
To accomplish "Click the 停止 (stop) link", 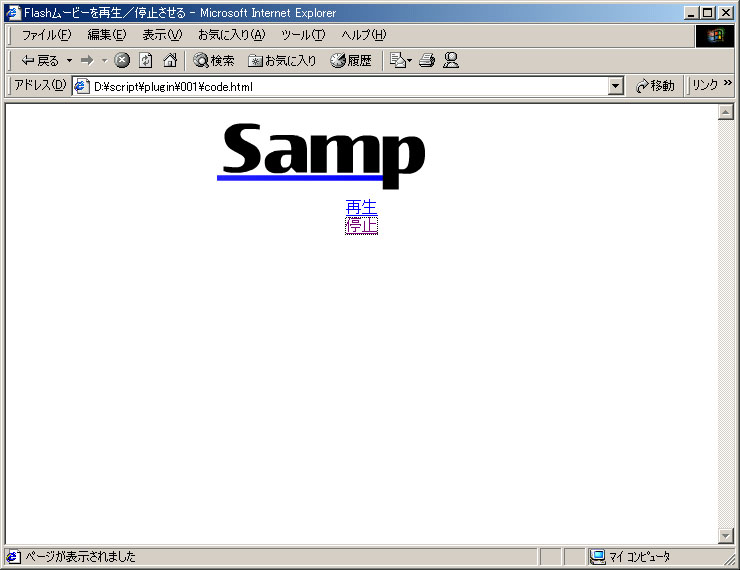I will click(362, 226).
